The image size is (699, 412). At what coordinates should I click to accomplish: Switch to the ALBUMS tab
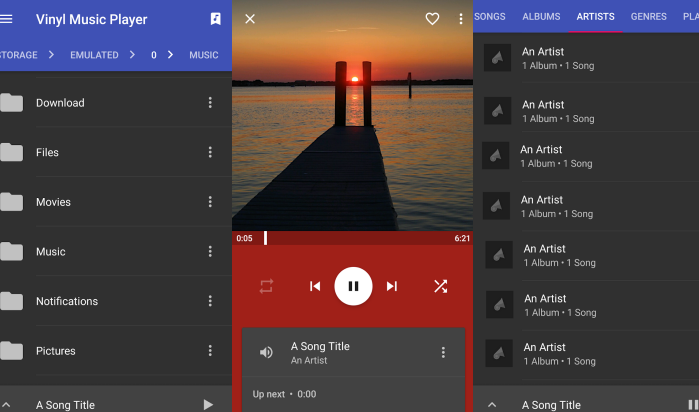(541, 16)
